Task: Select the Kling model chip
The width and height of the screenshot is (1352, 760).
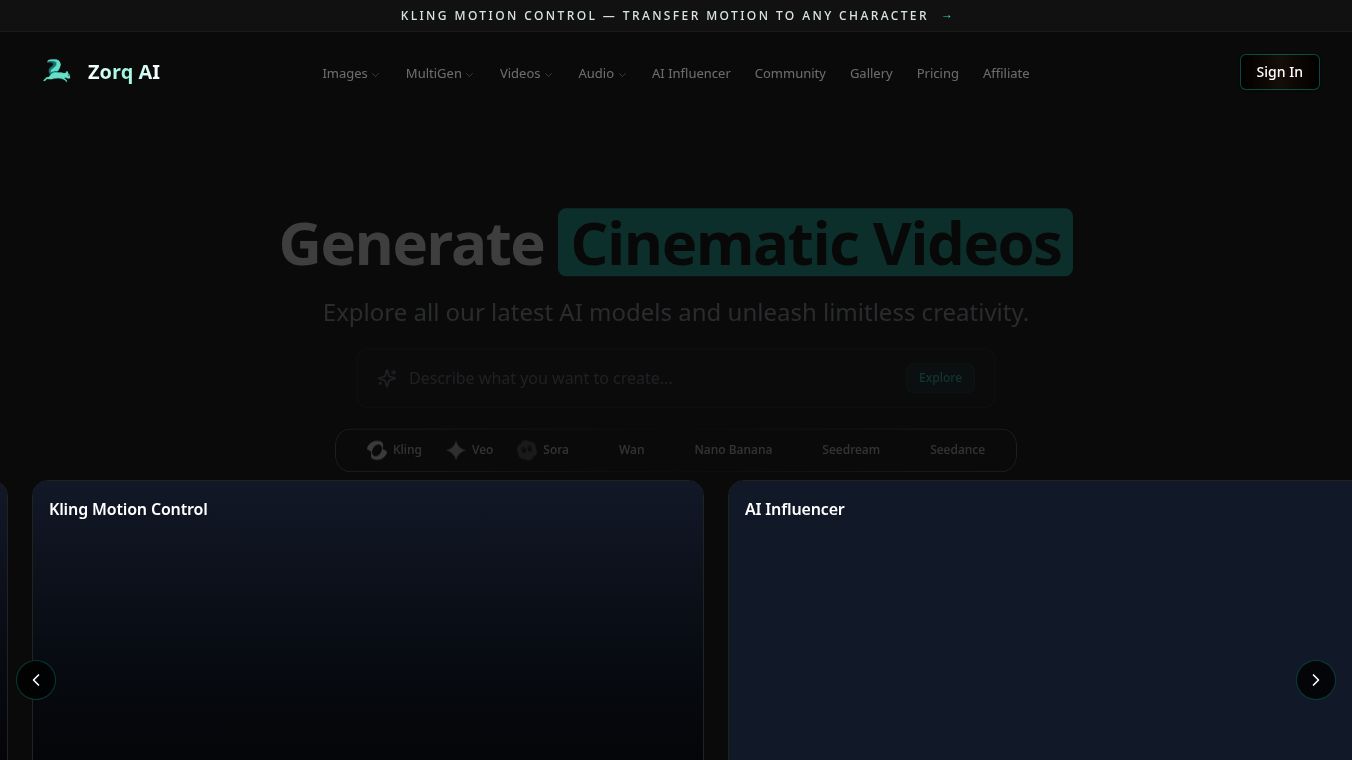Action: 394,450
